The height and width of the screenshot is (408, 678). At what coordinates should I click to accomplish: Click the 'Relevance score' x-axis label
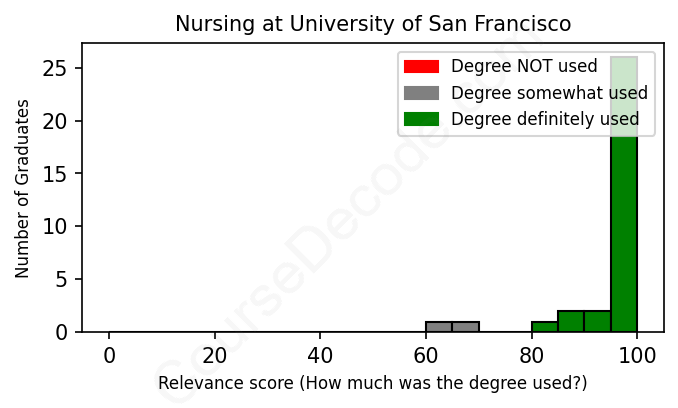point(373,384)
